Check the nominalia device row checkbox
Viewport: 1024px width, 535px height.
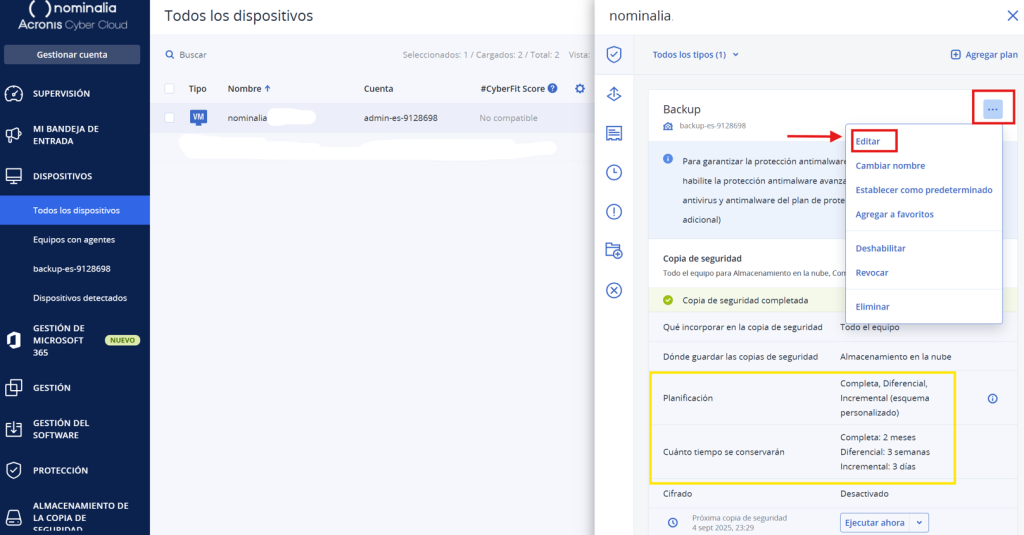[x=169, y=118]
